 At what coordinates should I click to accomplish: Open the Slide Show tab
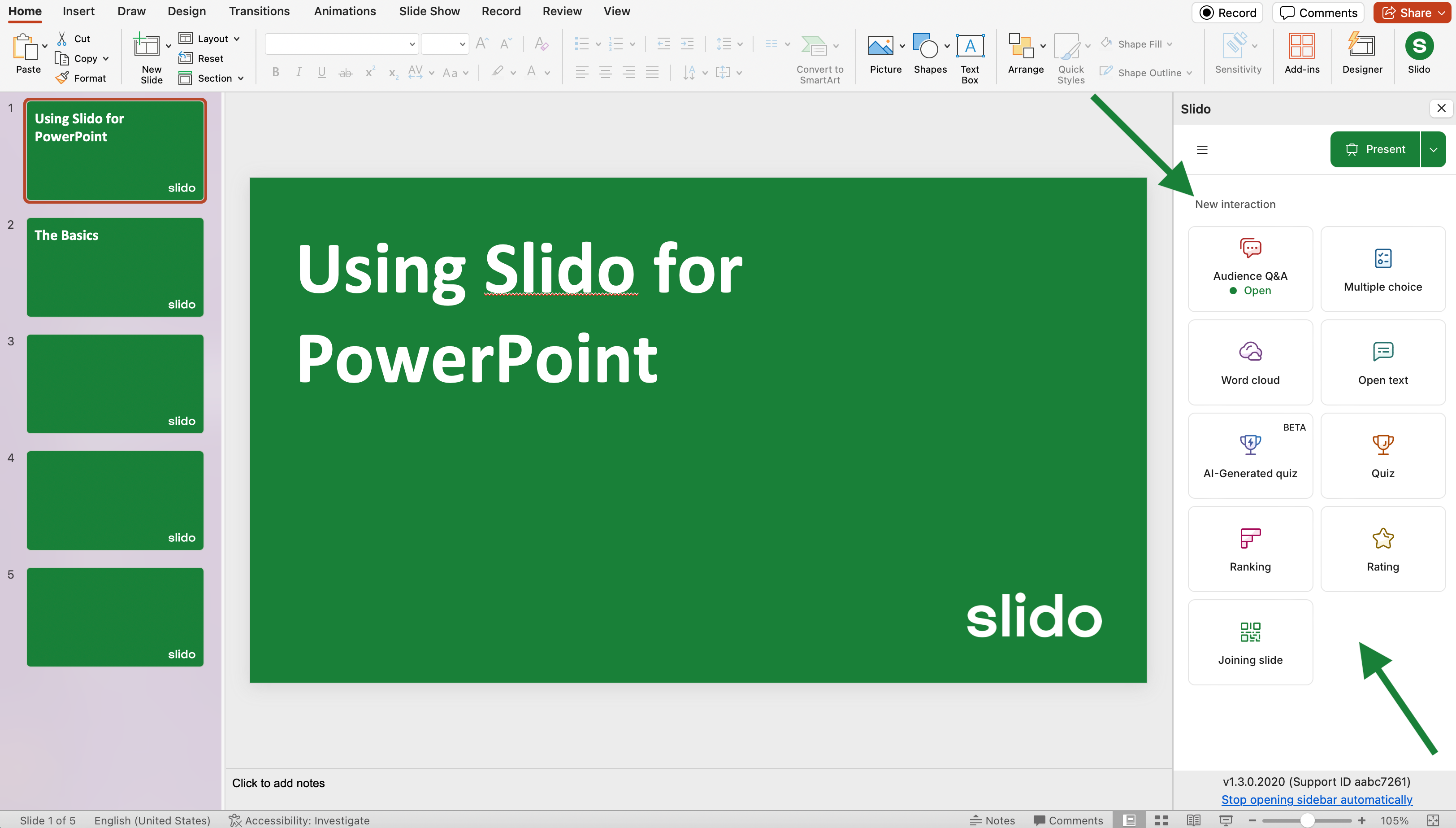click(x=429, y=11)
